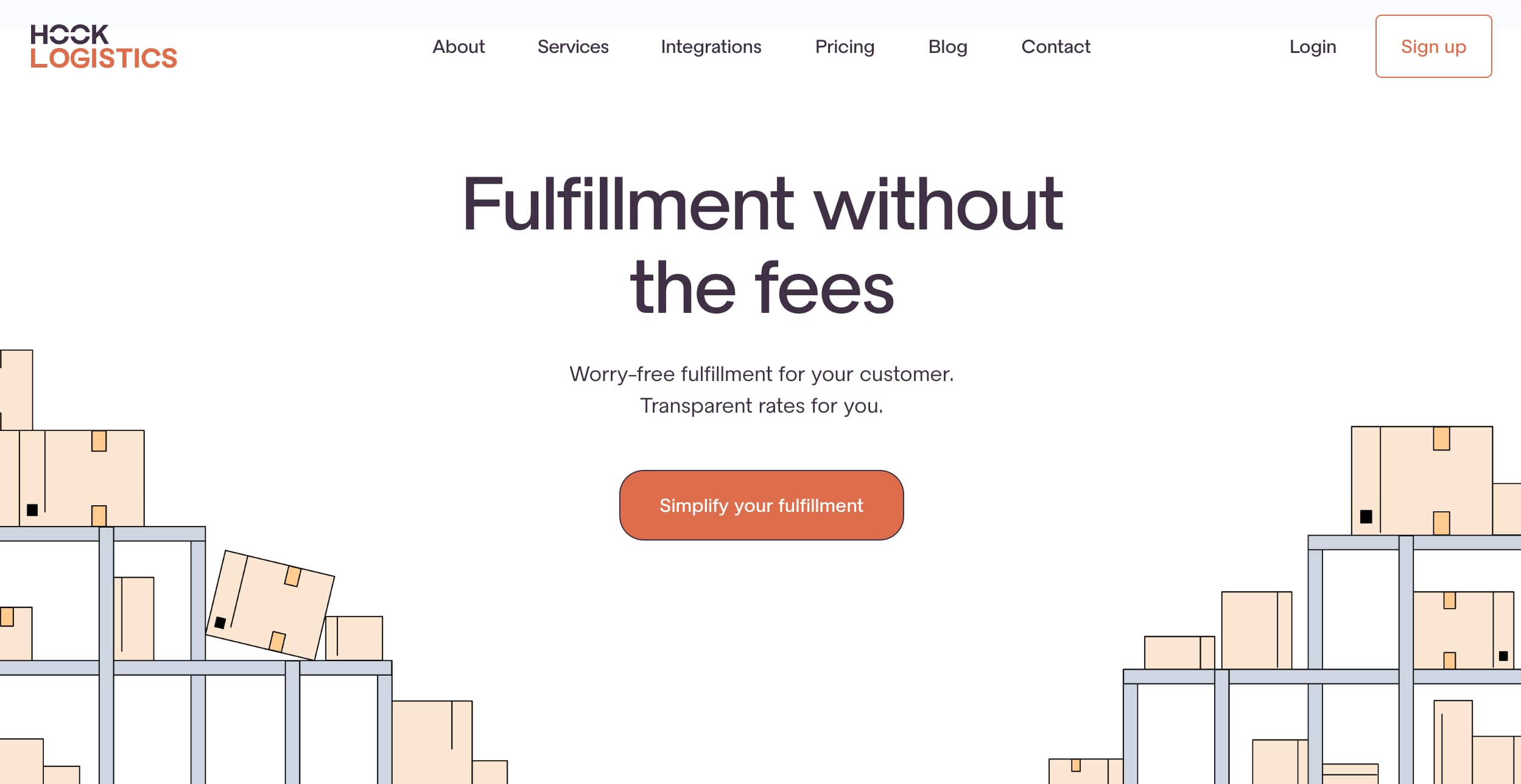Open the About page
Screen dimensions: 1521x784
(x=458, y=47)
